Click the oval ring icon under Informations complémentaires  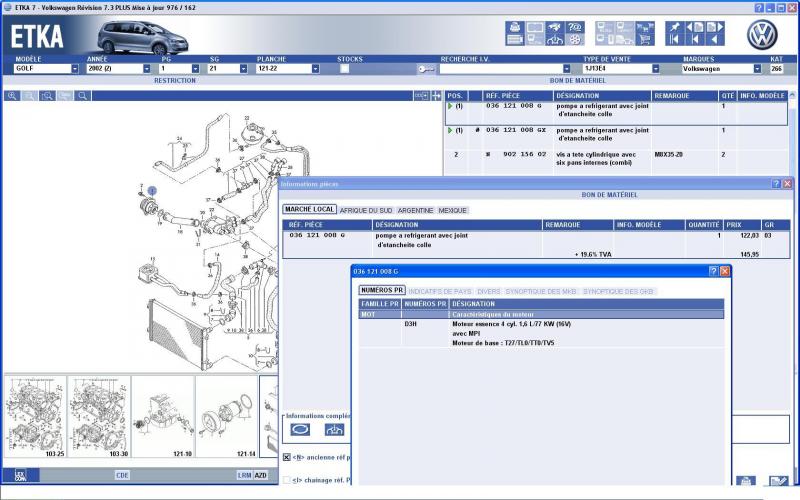(300, 430)
